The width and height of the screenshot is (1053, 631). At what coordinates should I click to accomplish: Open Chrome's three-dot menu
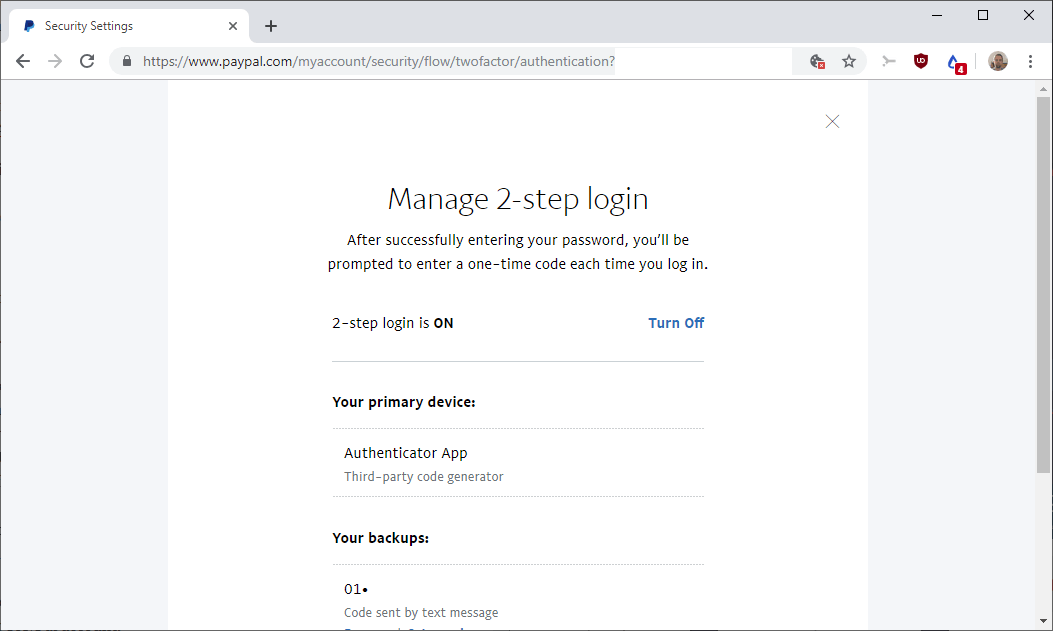point(1030,61)
